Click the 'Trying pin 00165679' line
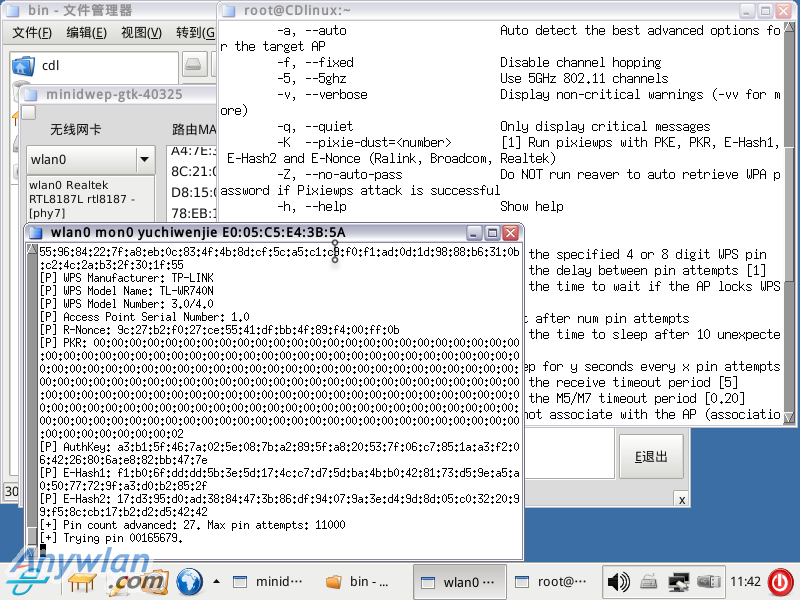The width and height of the screenshot is (800, 600). click(111, 538)
